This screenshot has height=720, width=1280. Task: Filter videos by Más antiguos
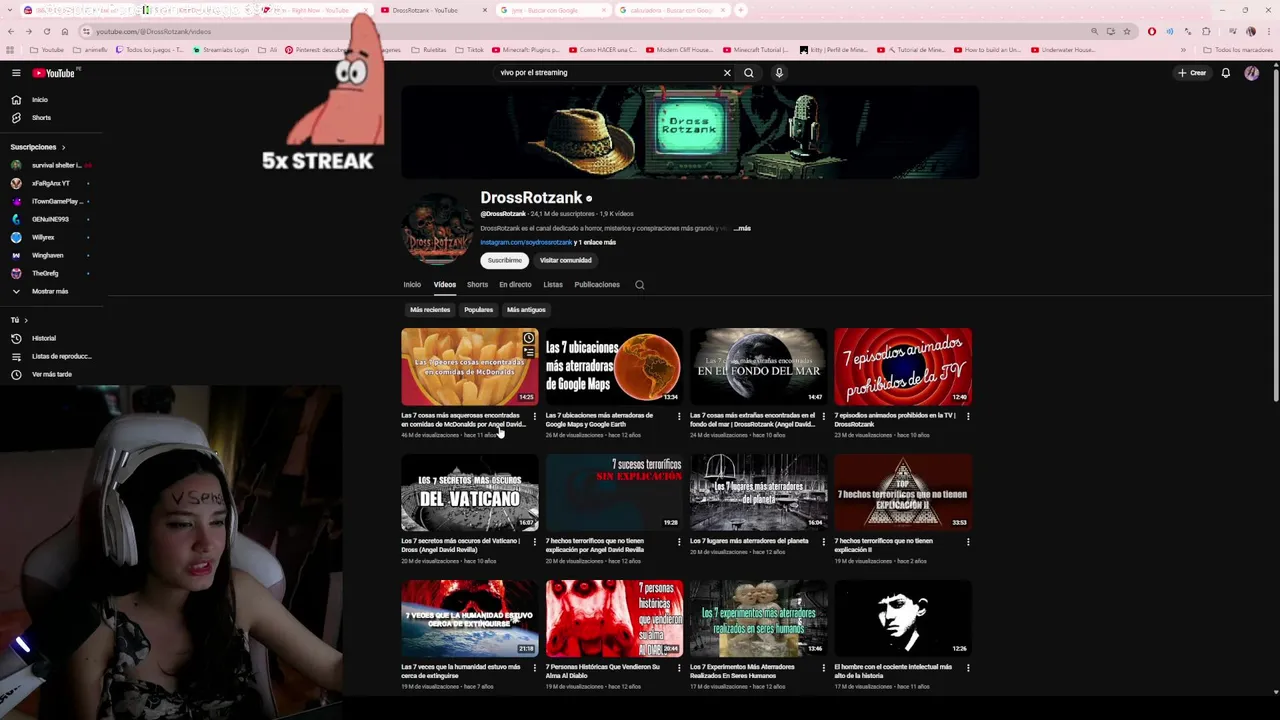coord(526,310)
